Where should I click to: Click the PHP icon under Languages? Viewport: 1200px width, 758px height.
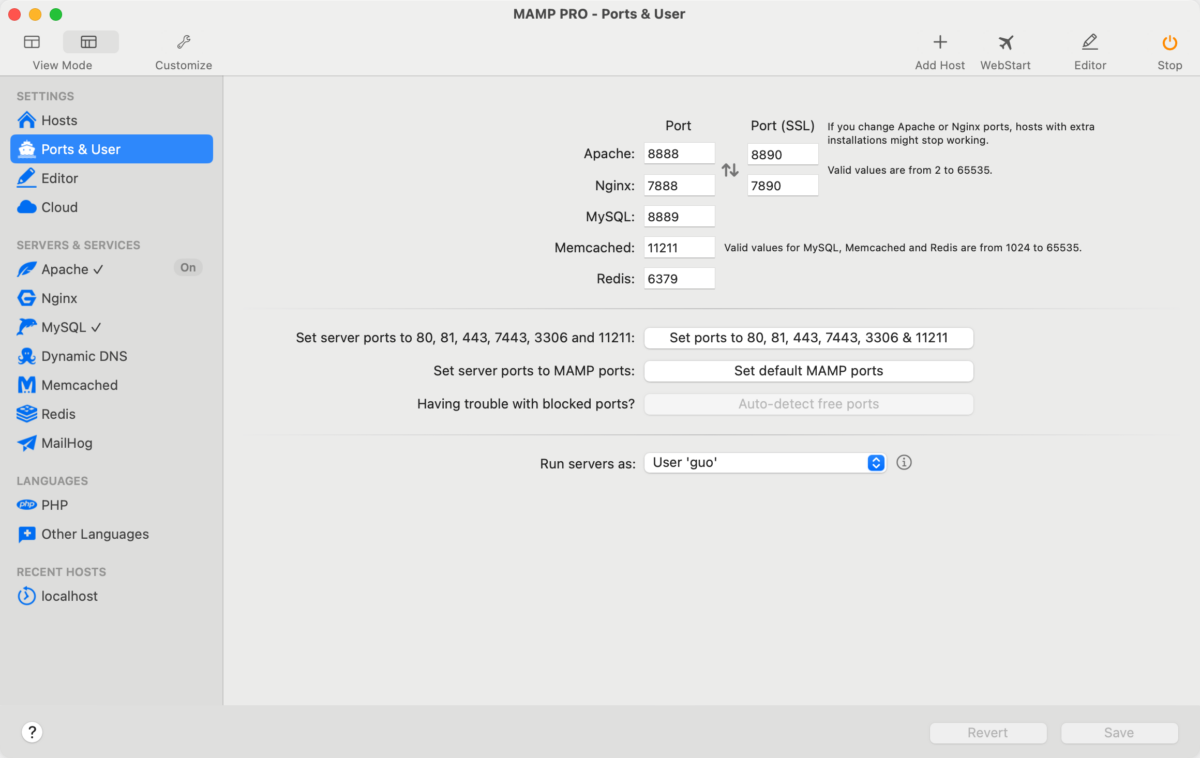pyautogui.click(x=27, y=505)
